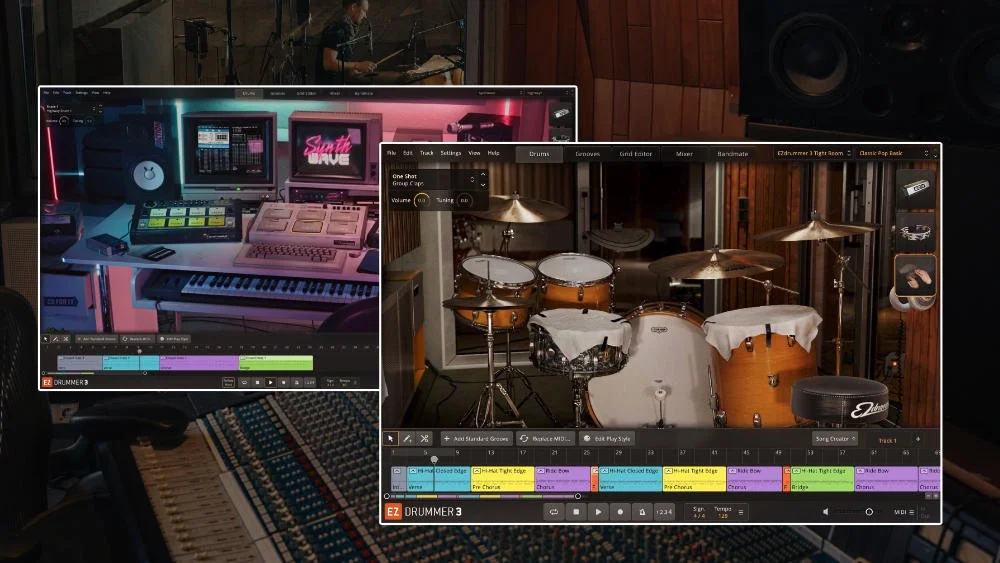Click the song track playhead marker

pyautogui.click(x=434, y=459)
